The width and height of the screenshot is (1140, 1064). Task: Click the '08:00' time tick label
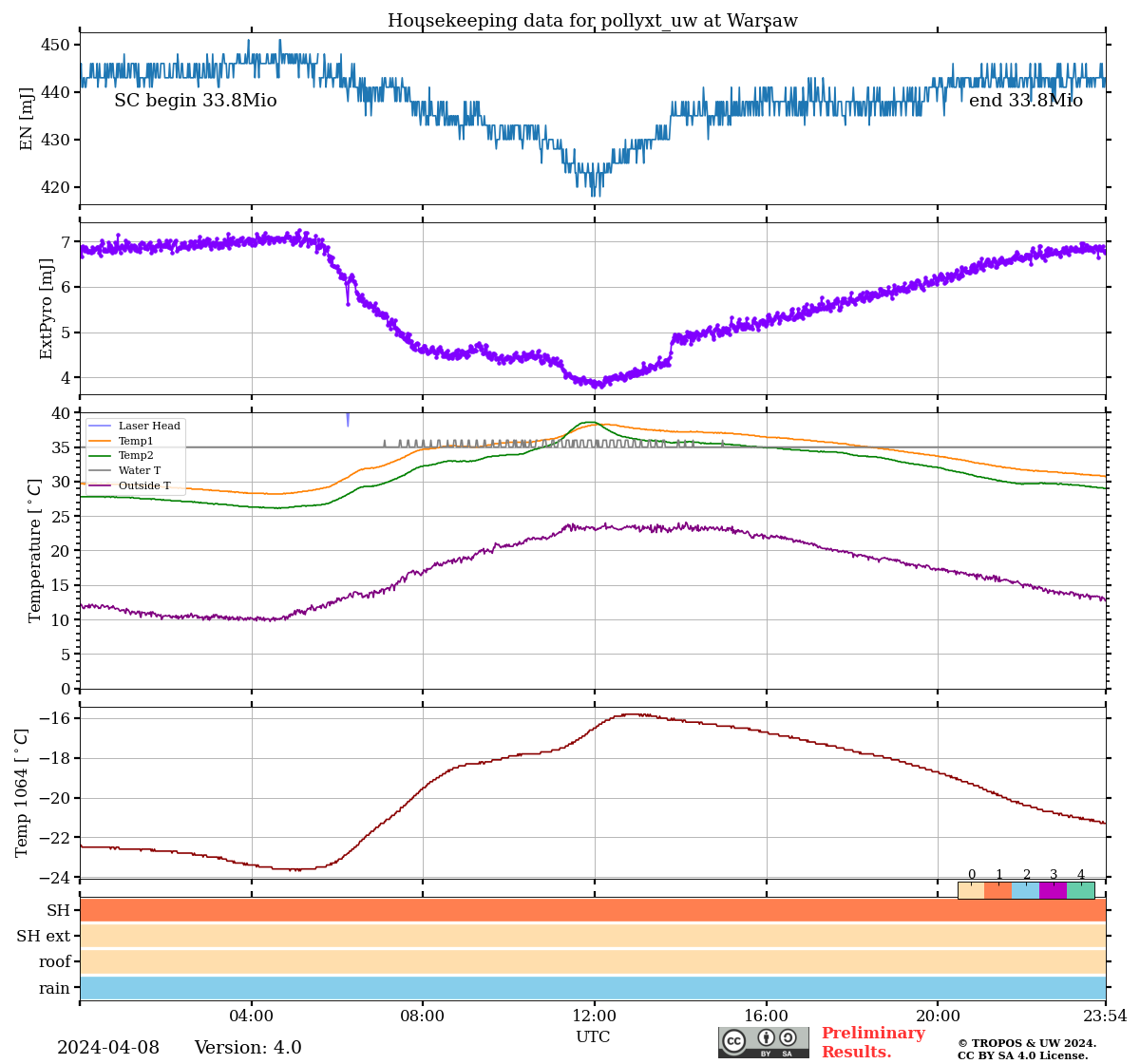423,1016
